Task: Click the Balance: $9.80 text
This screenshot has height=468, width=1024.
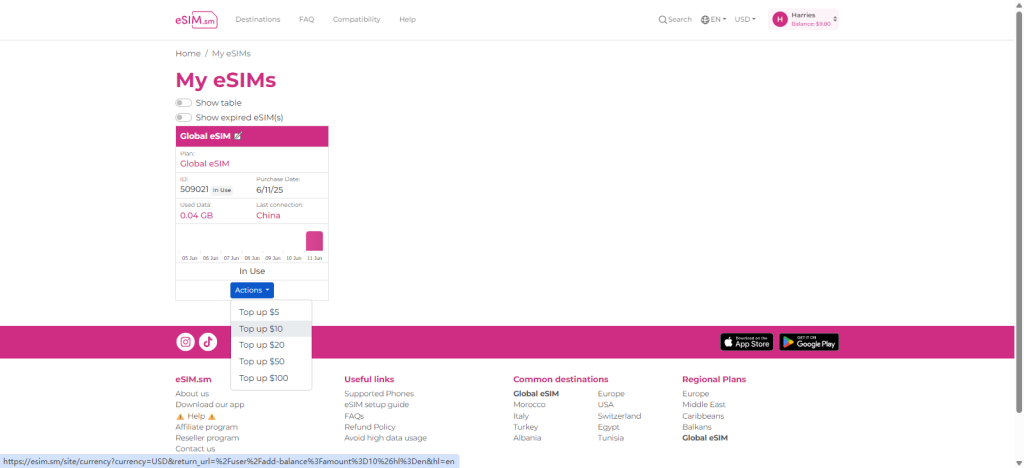Action: (x=810, y=24)
